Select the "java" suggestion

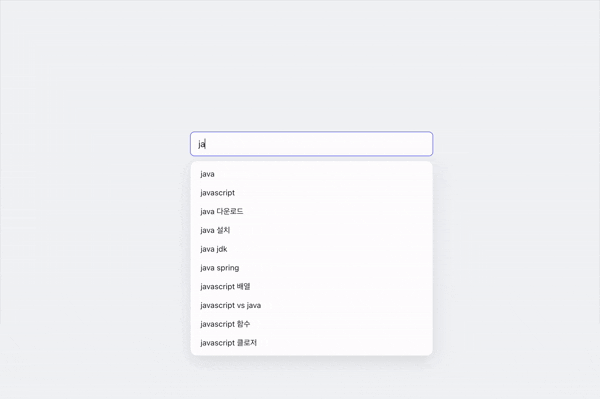[x=311, y=174]
